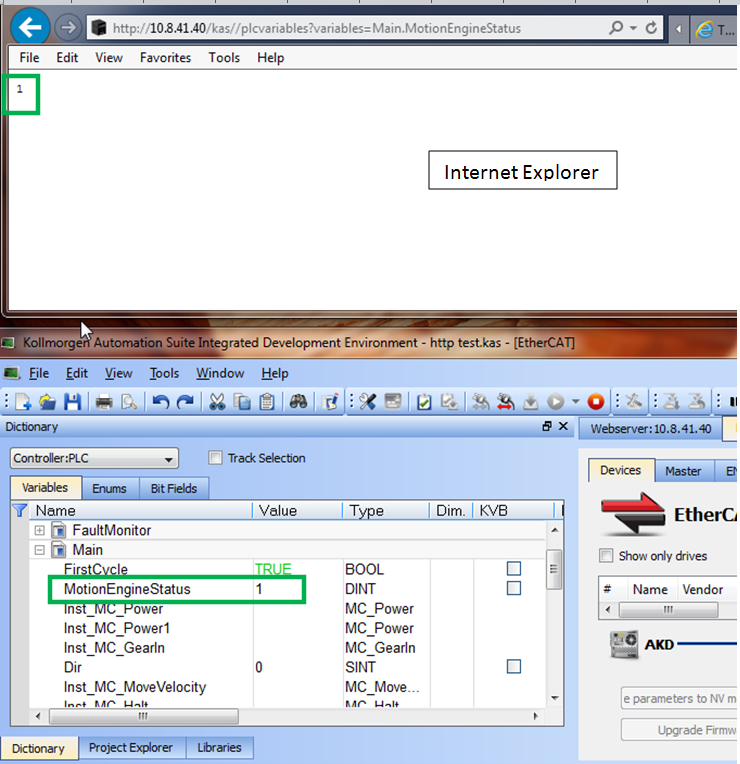740x764 pixels.
Task: Expand the FaultMonitor tree node
Action: pos(39,530)
